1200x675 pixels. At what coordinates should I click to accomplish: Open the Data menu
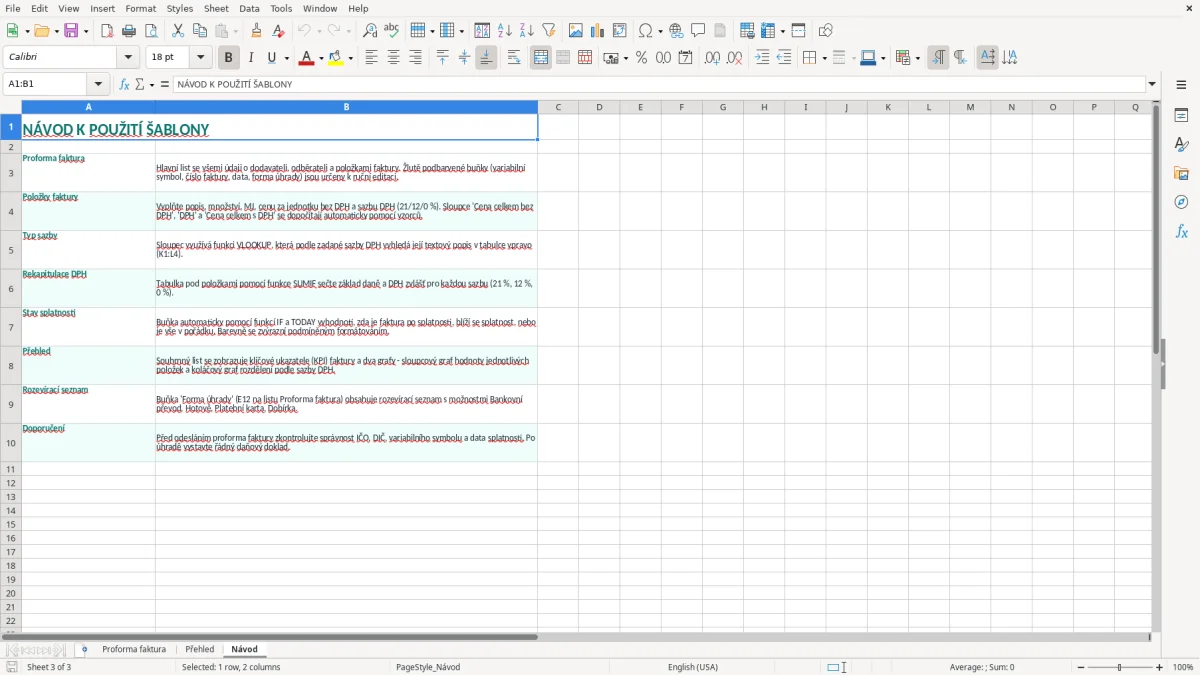coord(249,8)
